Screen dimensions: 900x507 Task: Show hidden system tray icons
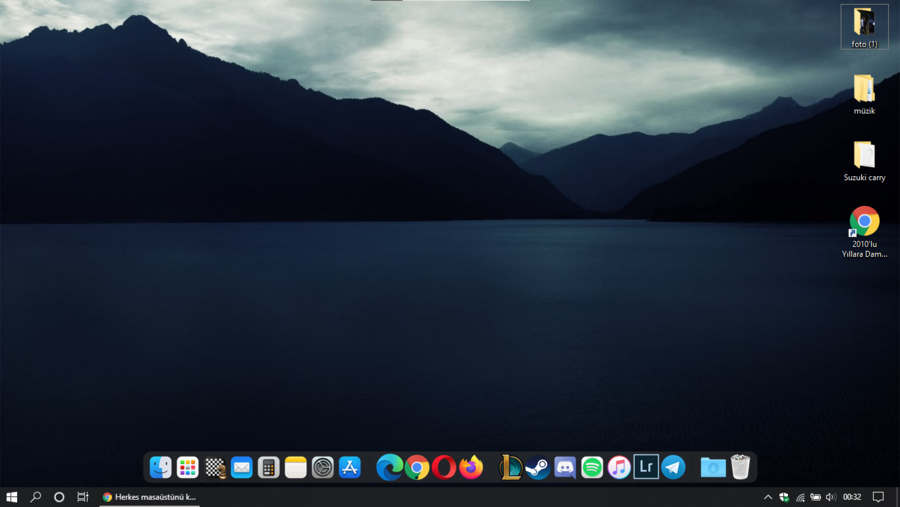[767, 497]
